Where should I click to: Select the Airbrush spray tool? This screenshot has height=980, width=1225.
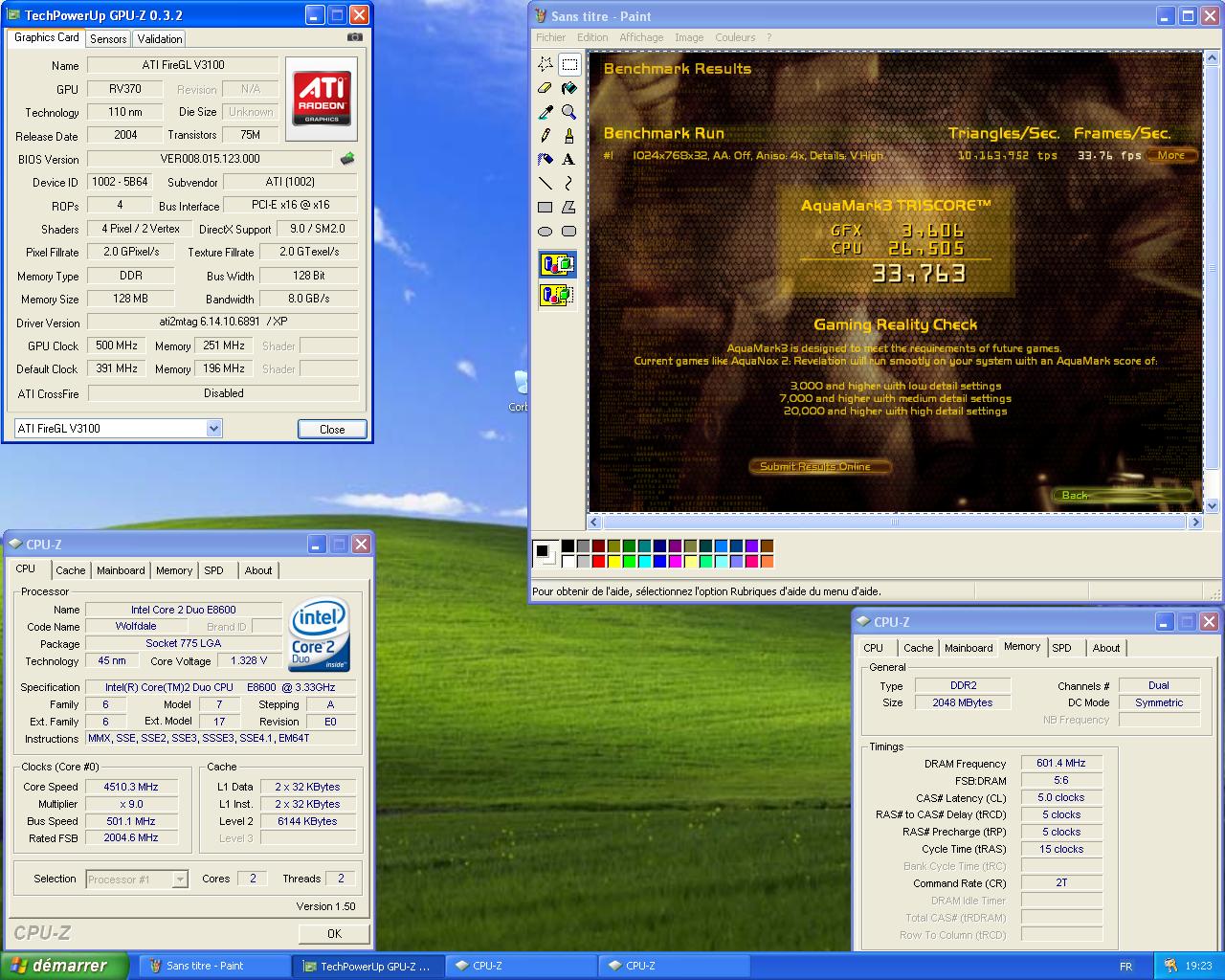coord(546,159)
